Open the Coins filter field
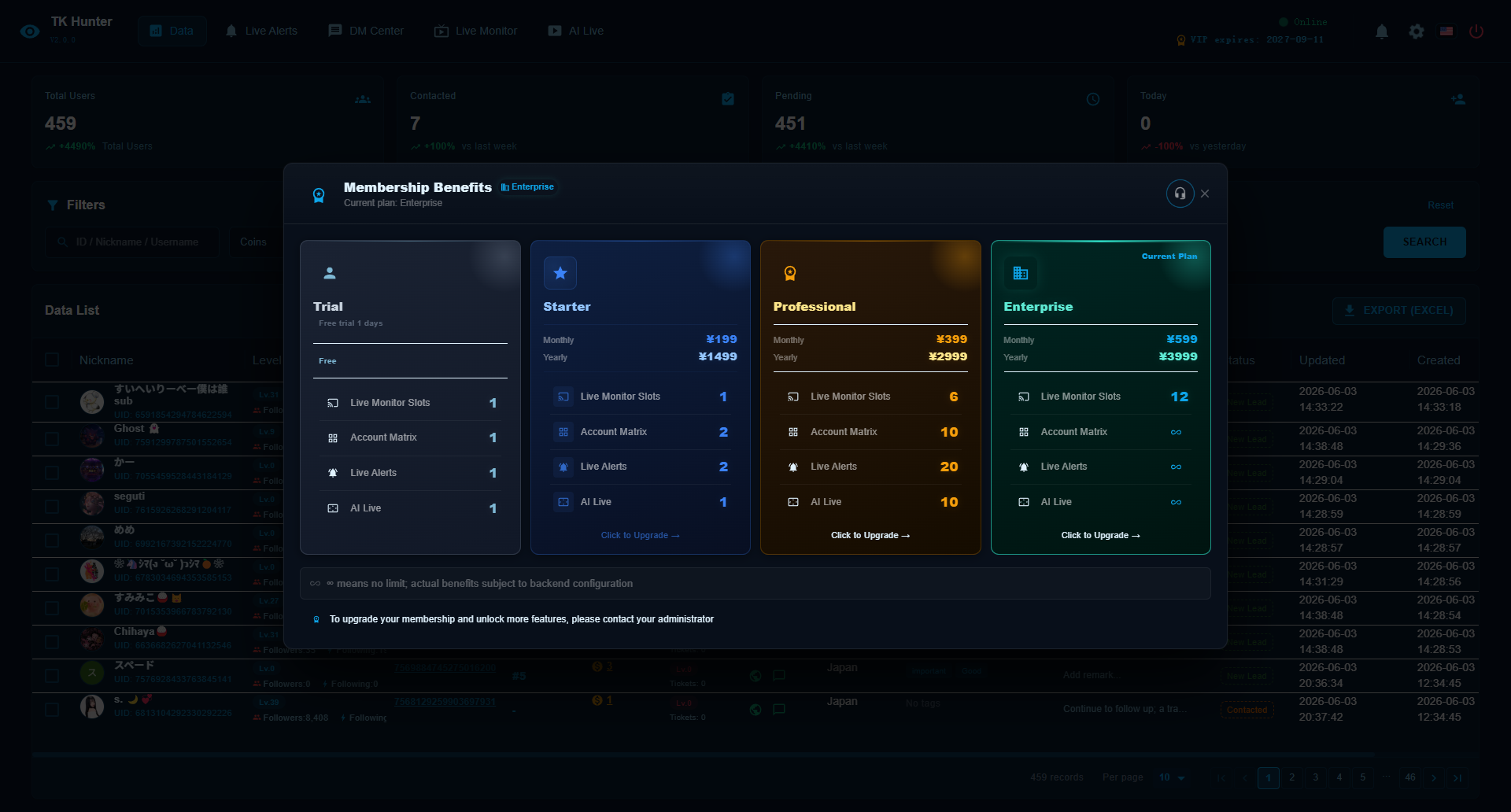 (x=257, y=242)
